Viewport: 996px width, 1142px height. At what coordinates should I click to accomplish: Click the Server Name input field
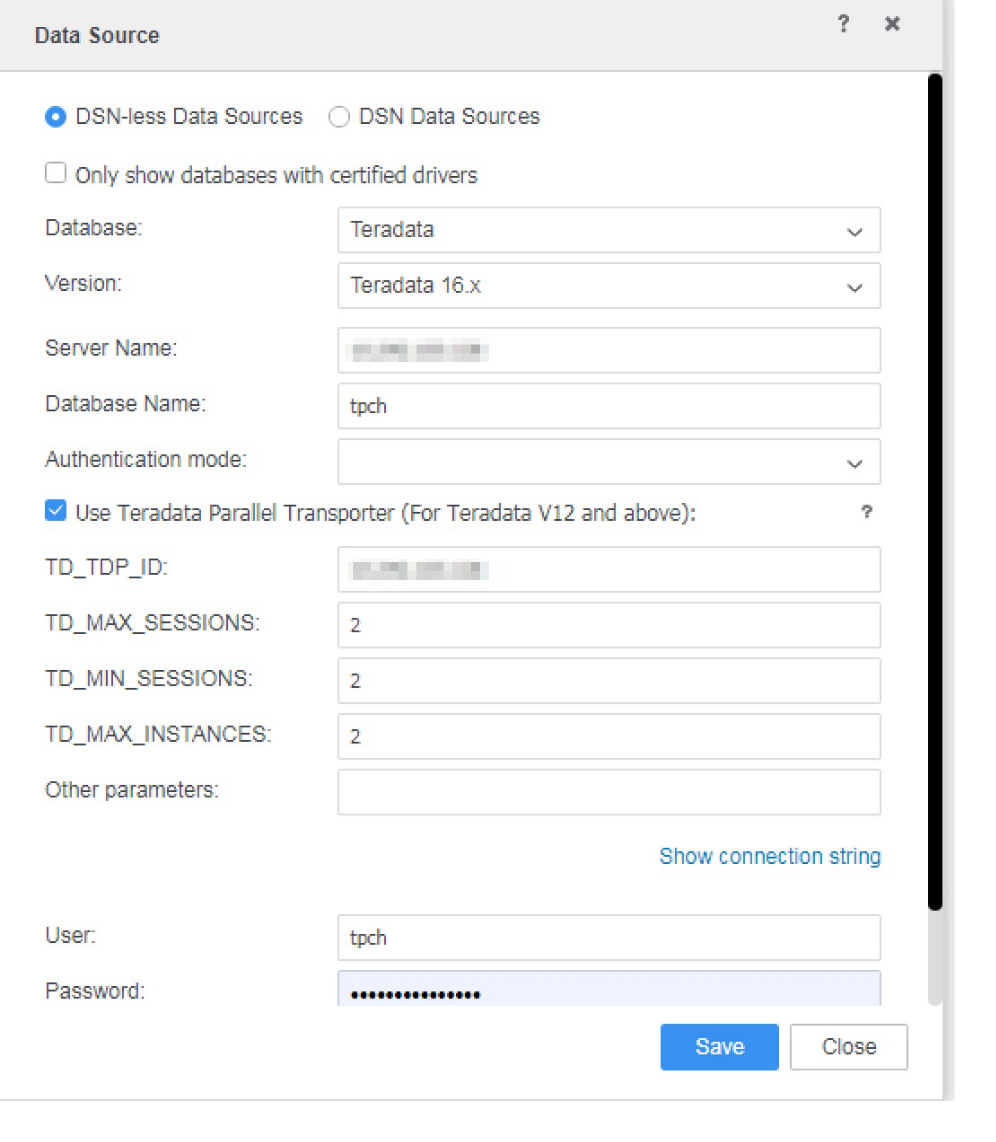pyautogui.click(x=609, y=350)
